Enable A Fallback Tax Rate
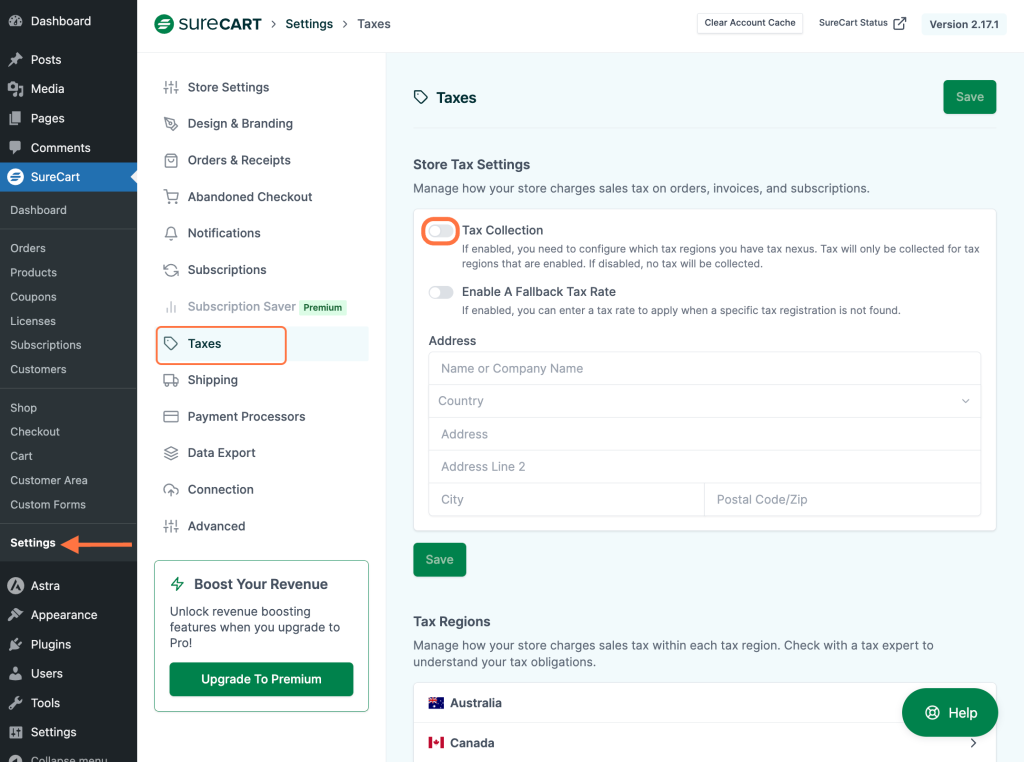The image size is (1024, 762). [x=439, y=292]
